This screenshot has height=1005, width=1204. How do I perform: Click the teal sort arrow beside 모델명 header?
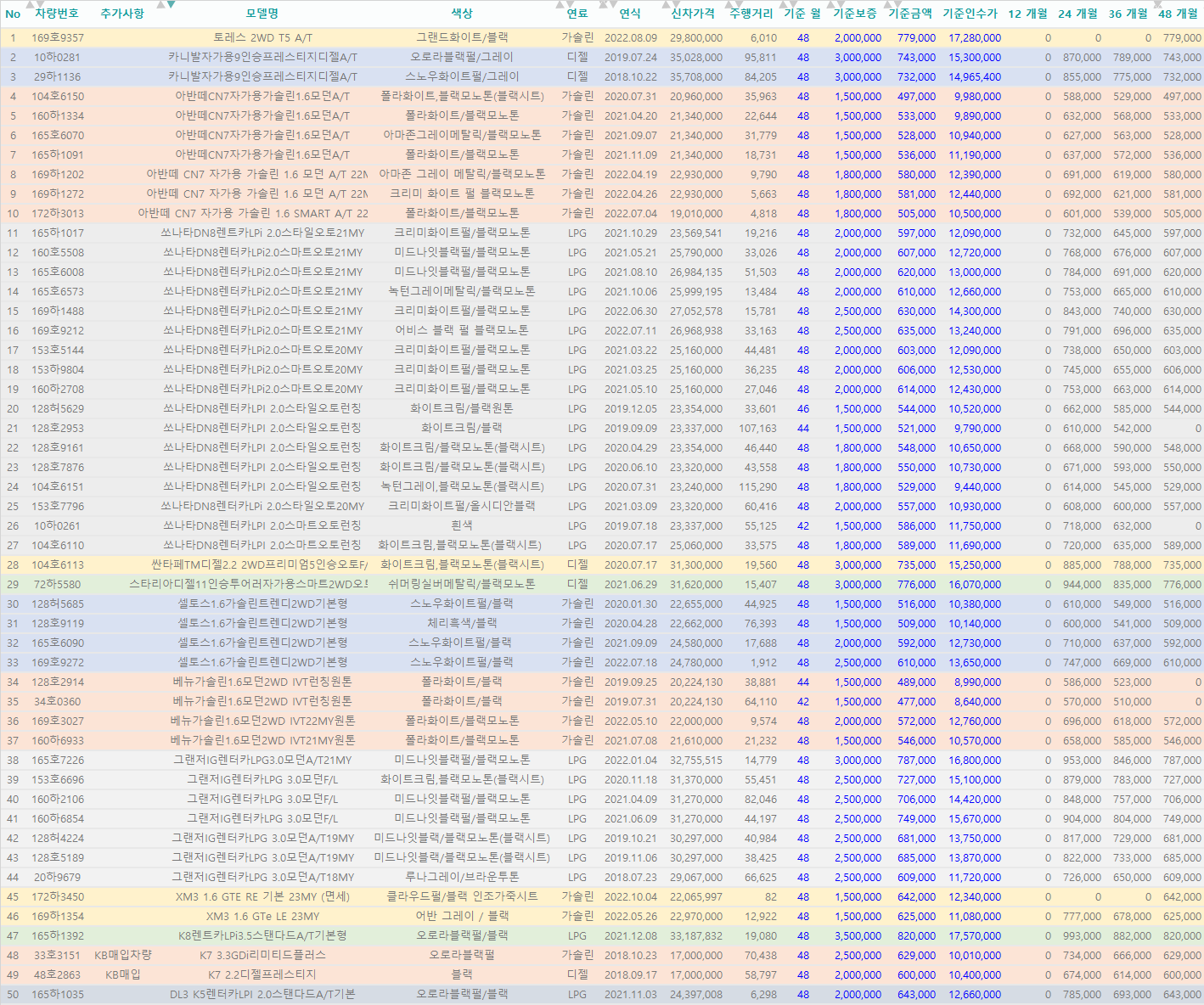(x=171, y=5)
